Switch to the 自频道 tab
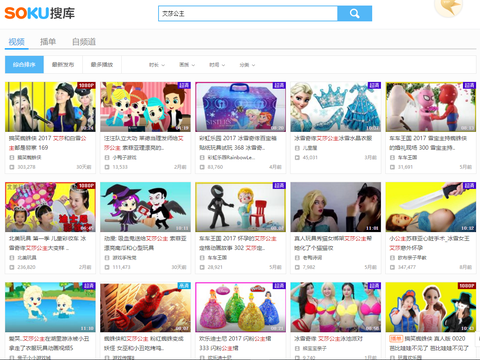 tap(84, 42)
